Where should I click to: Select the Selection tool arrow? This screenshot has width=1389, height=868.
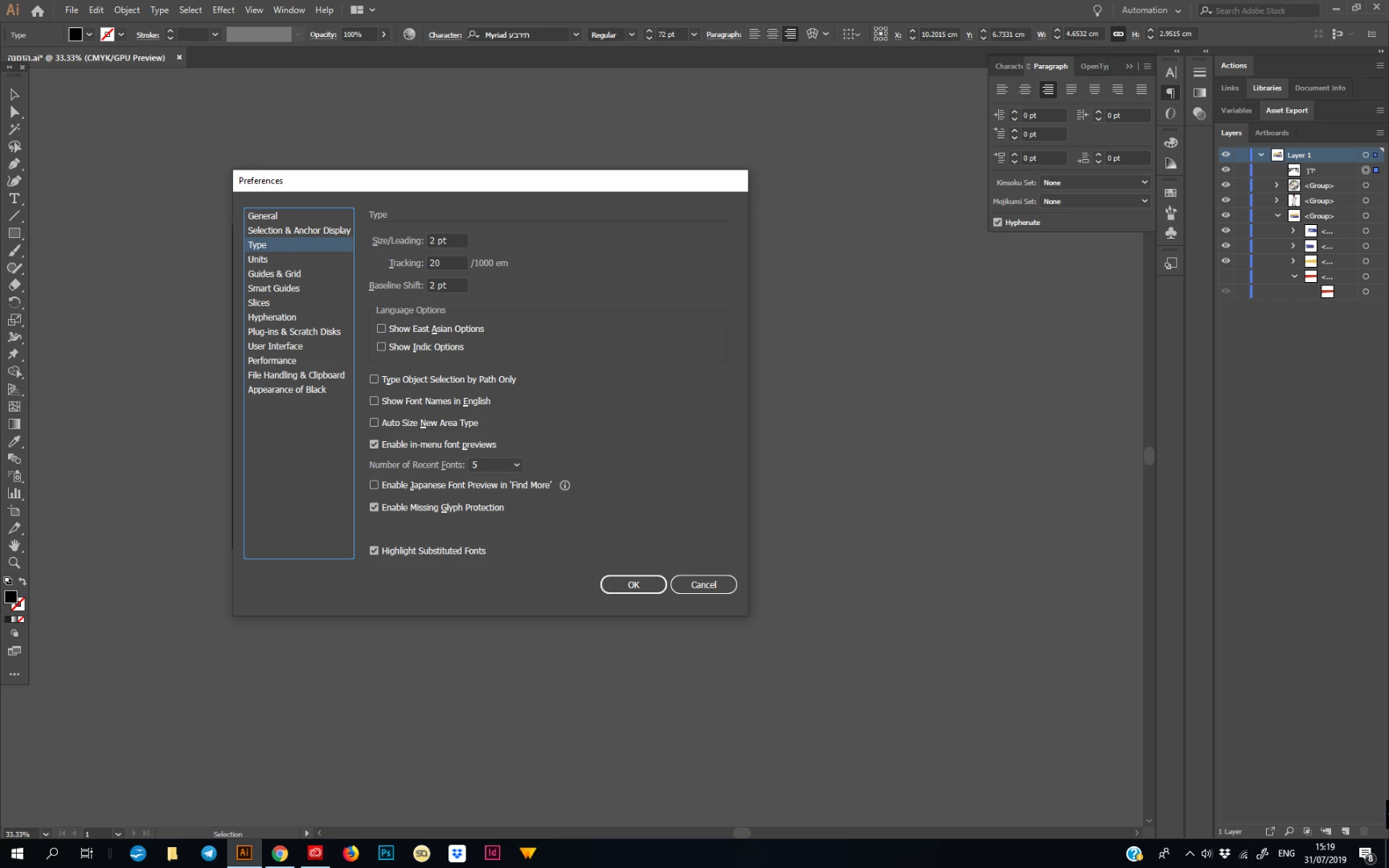coord(14,94)
